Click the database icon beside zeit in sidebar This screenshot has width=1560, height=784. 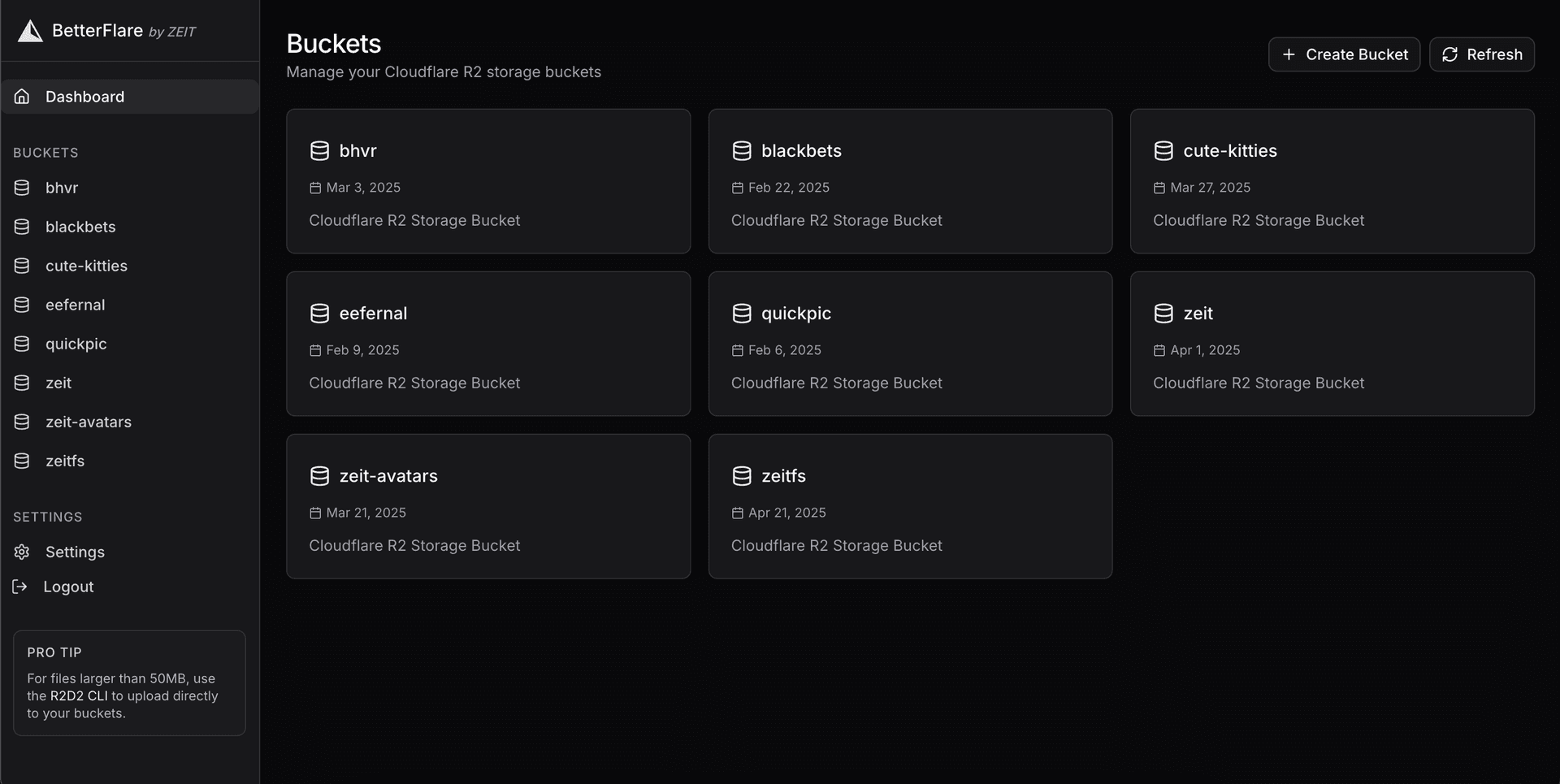point(22,383)
